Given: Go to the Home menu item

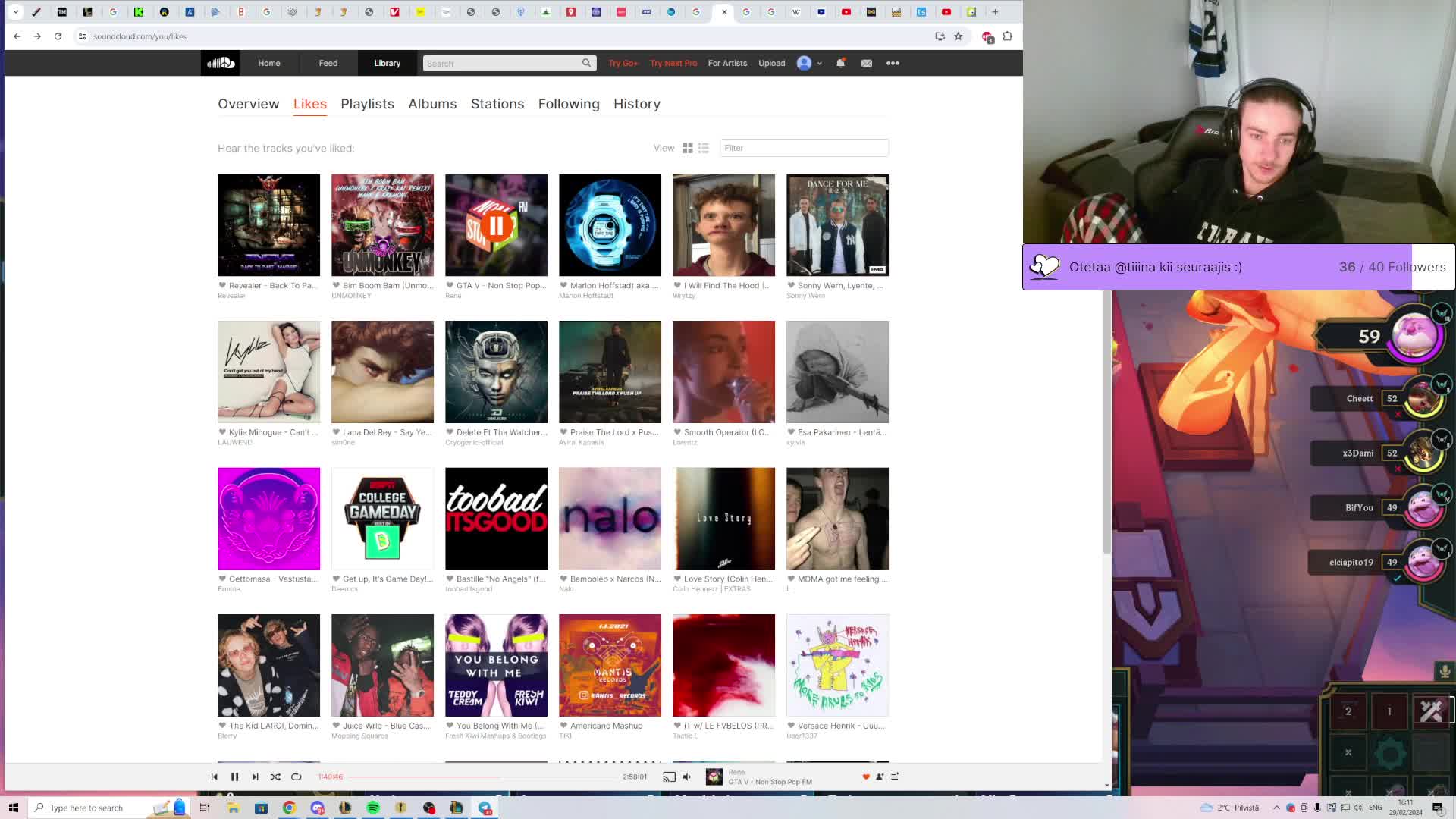Looking at the screenshot, I should pos(268,63).
